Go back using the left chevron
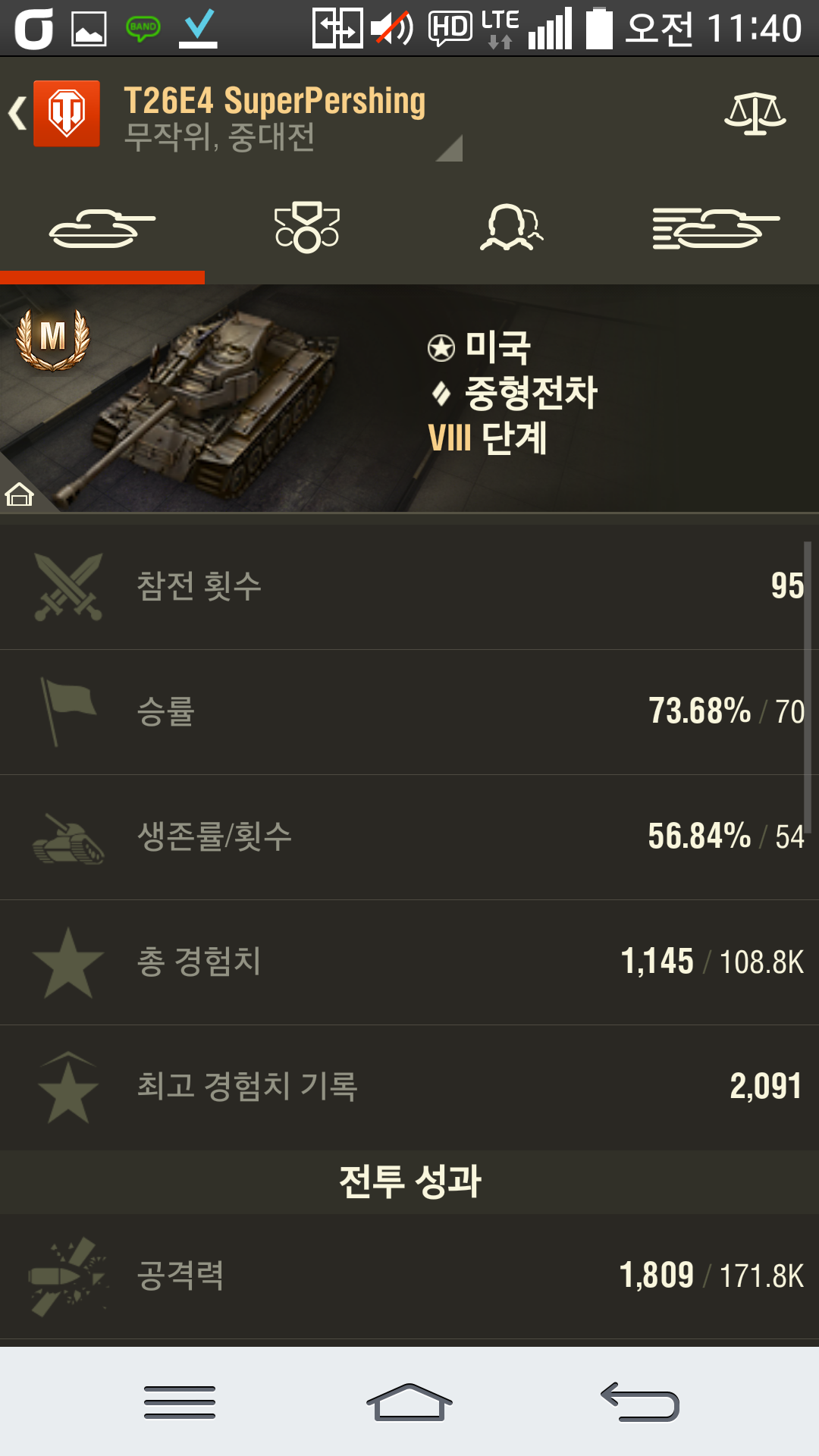Viewport: 819px width, 1456px height. [17, 114]
